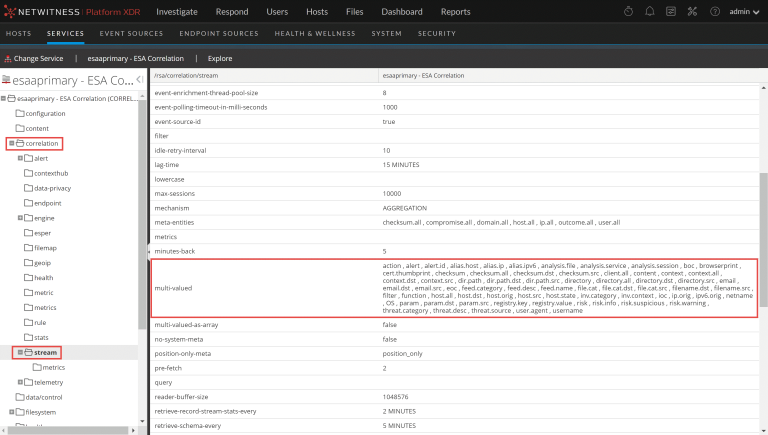Open the admin user dropdown

pos(744,11)
